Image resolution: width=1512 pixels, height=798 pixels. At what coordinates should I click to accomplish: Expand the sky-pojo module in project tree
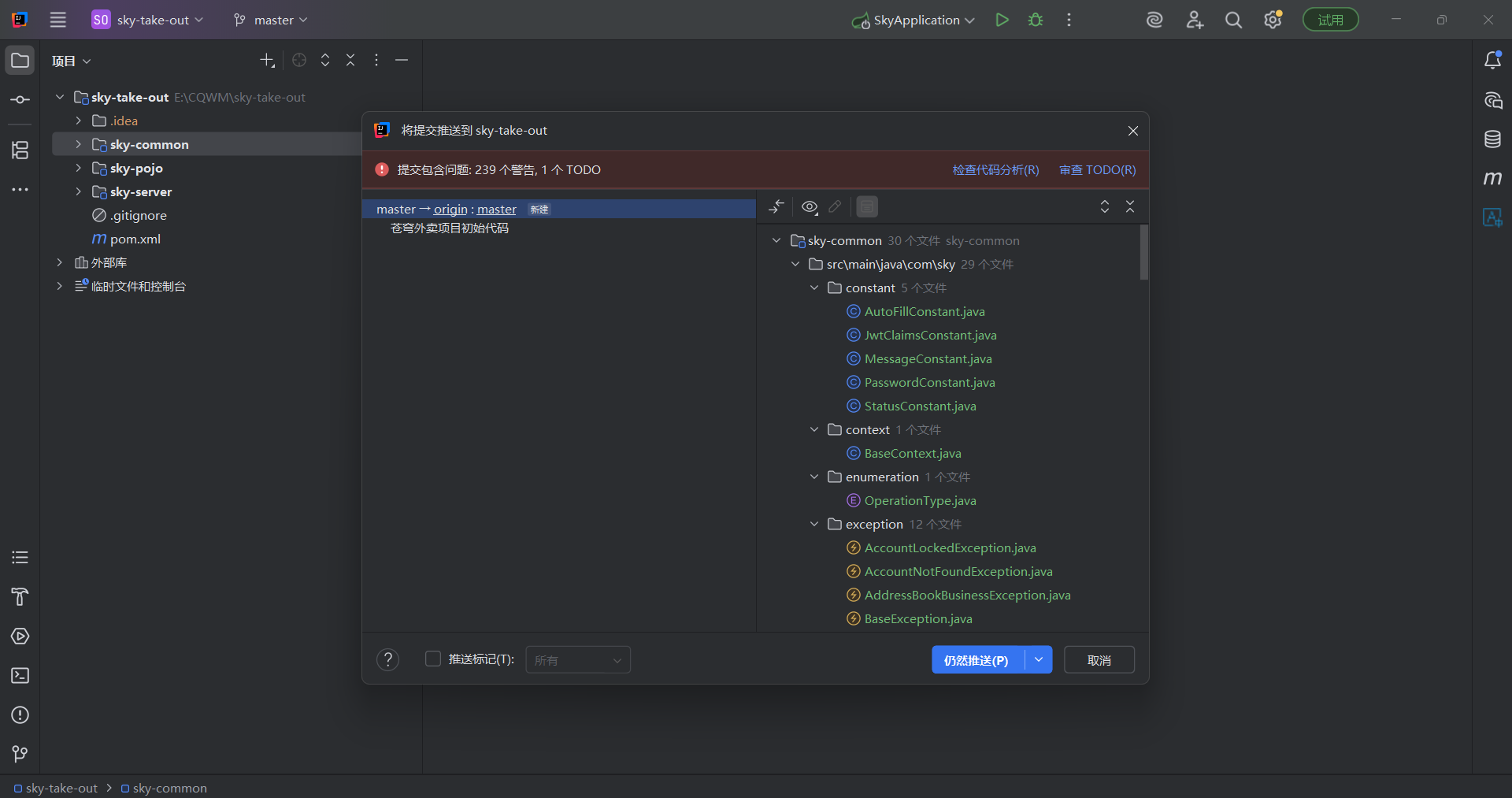(x=78, y=169)
